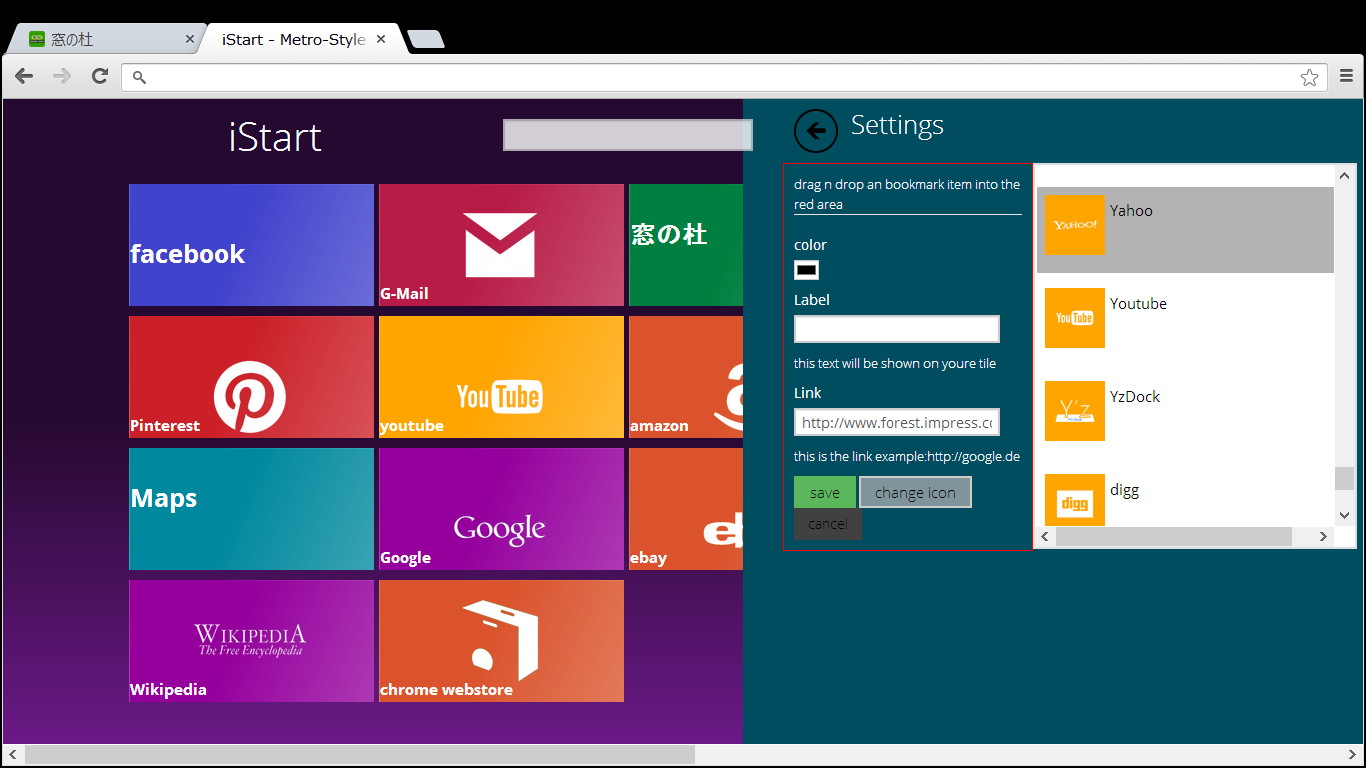Click the browser forward arrow

tap(62, 76)
